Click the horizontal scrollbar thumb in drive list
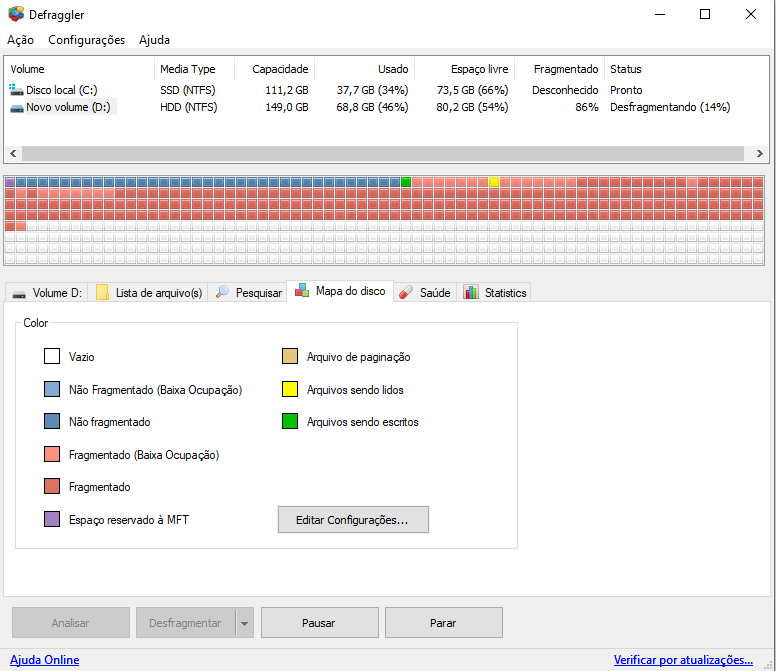This screenshot has width=776, height=671. [383, 153]
